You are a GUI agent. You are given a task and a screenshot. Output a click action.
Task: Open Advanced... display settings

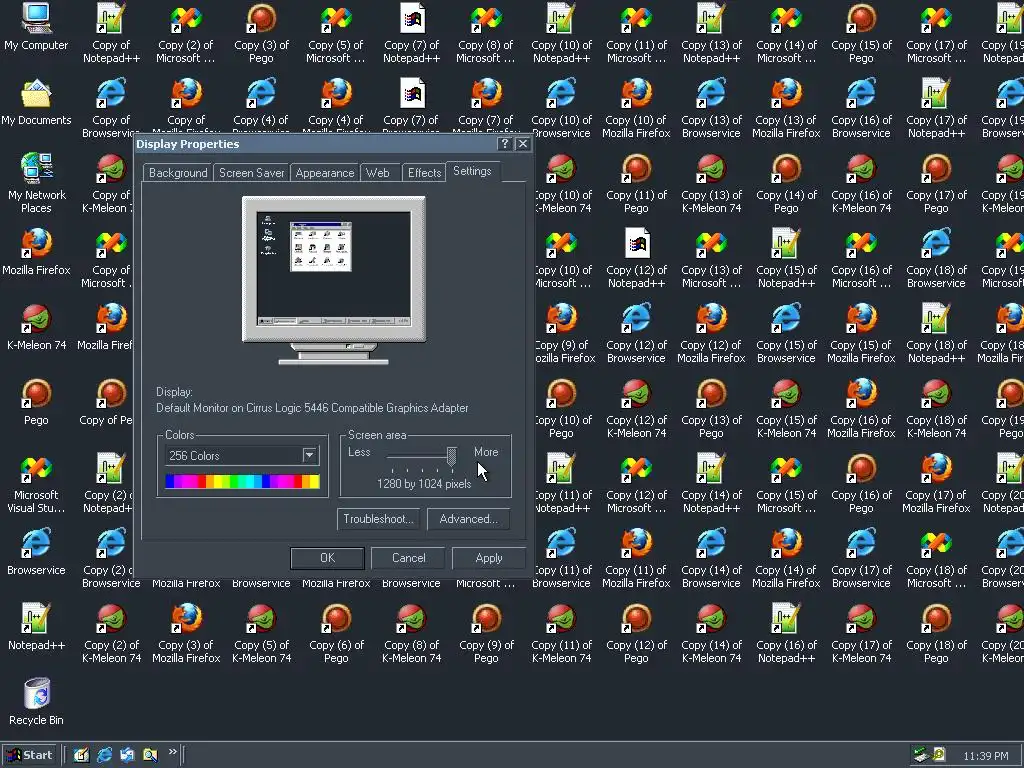click(468, 519)
